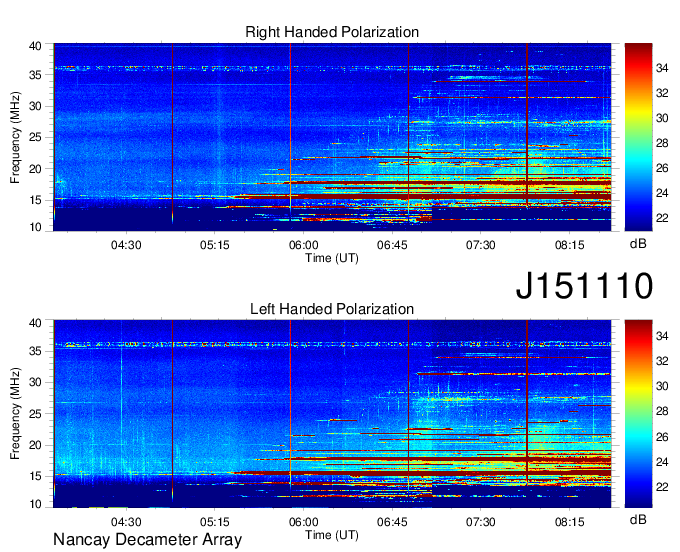Click "30" value on right-handed color bar

pos(662,118)
